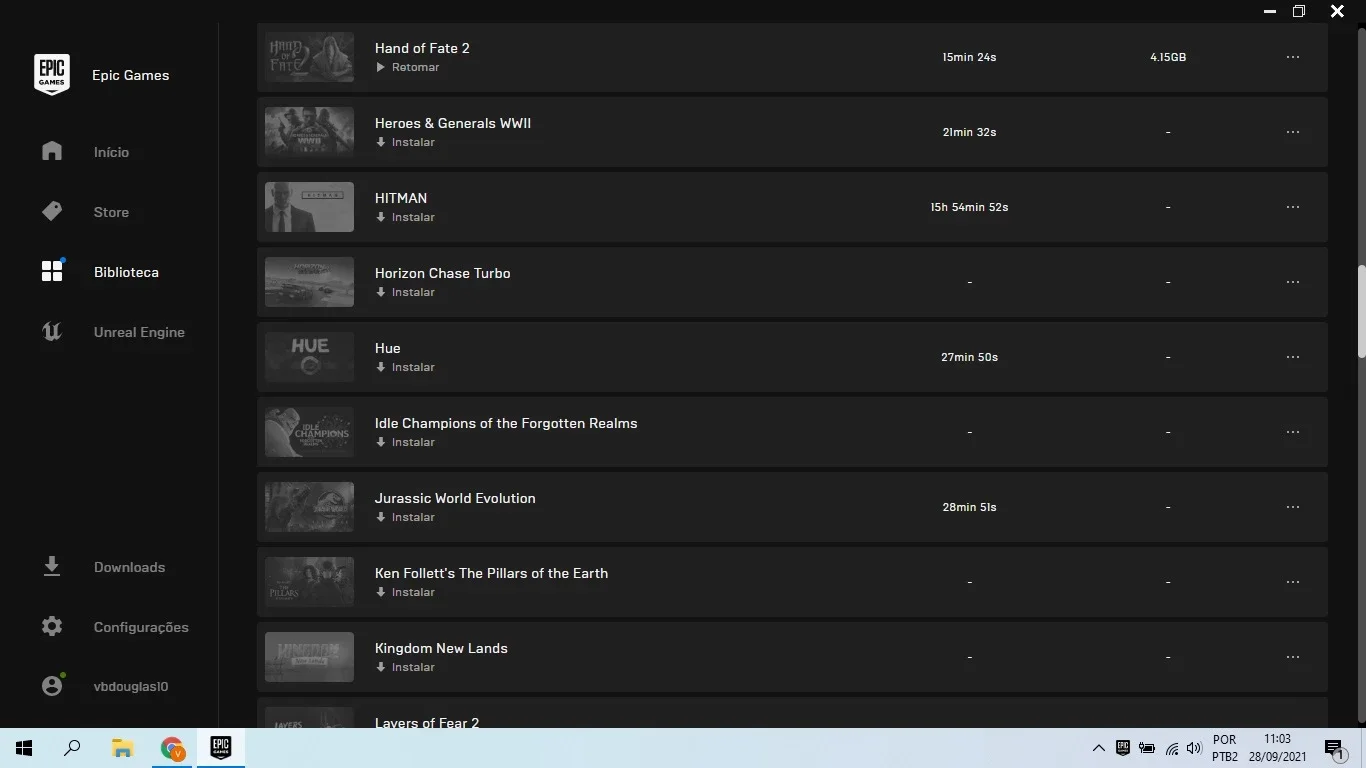Click Instalar under Heroes & Generals WWII
Image resolution: width=1366 pixels, height=768 pixels.
[x=405, y=142]
